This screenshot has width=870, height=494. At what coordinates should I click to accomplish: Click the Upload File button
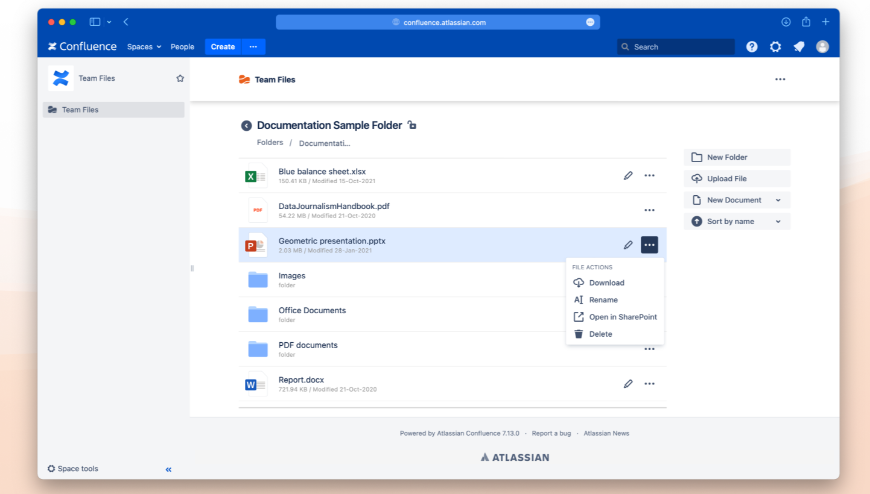(737, 179)
